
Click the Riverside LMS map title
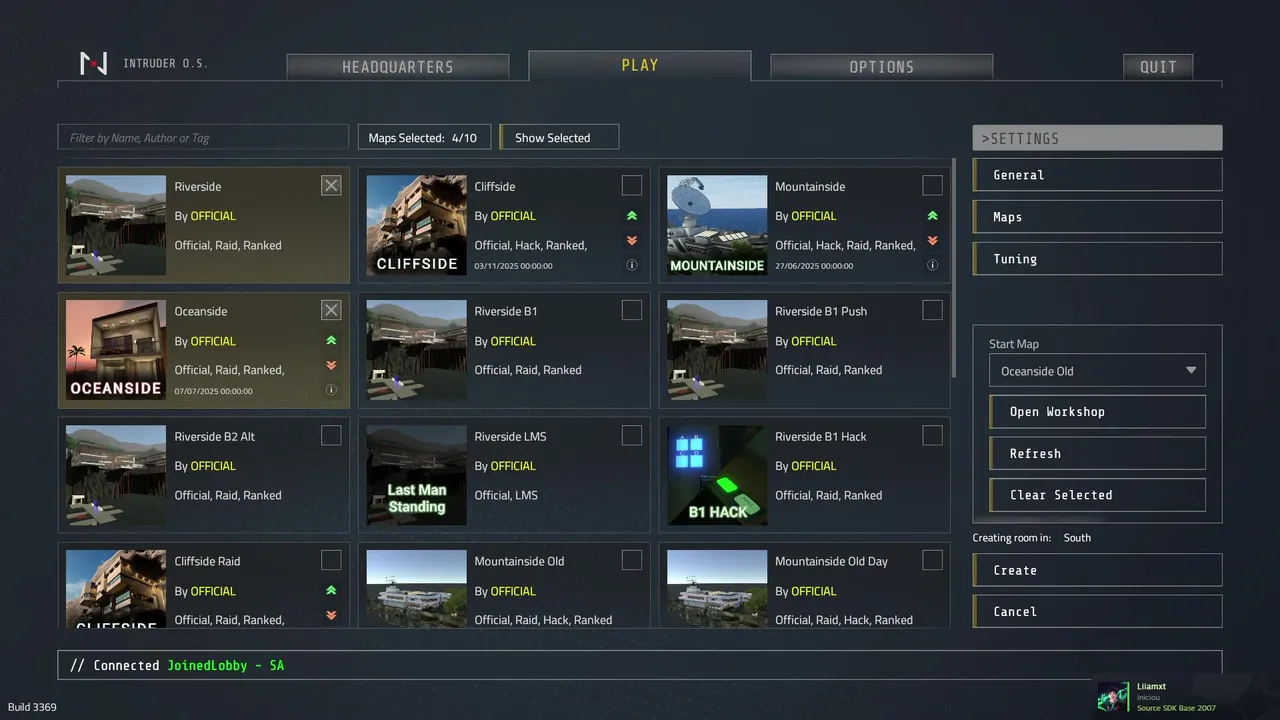510,436
